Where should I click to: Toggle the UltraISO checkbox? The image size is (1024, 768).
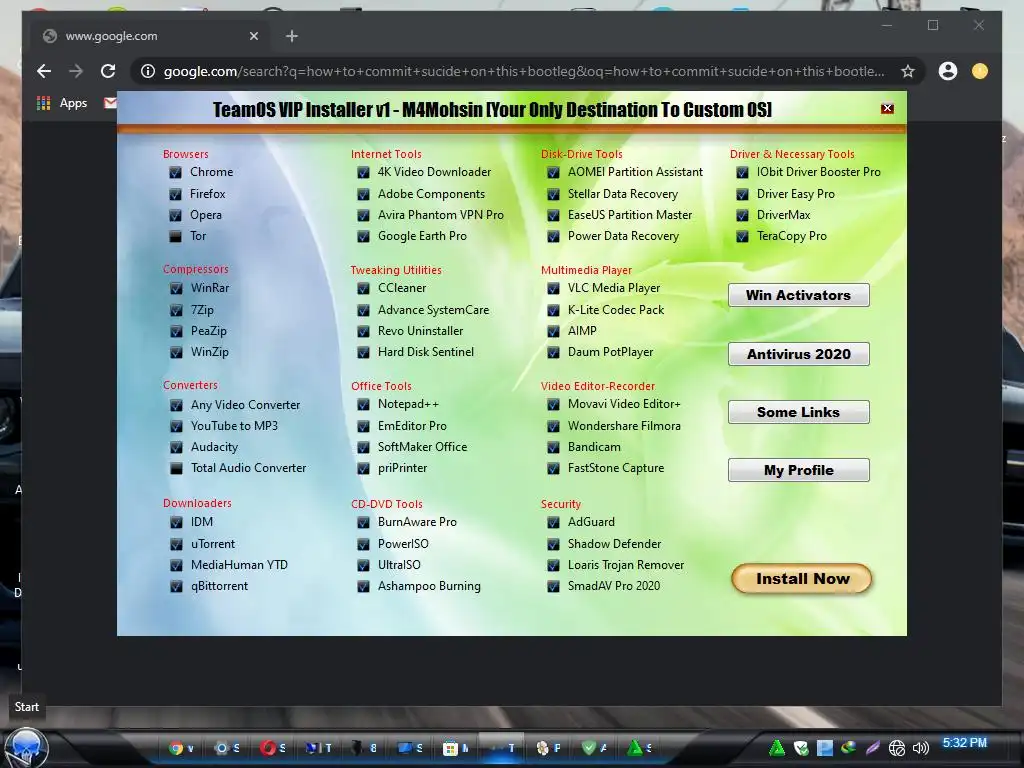(x=363, y=566)
